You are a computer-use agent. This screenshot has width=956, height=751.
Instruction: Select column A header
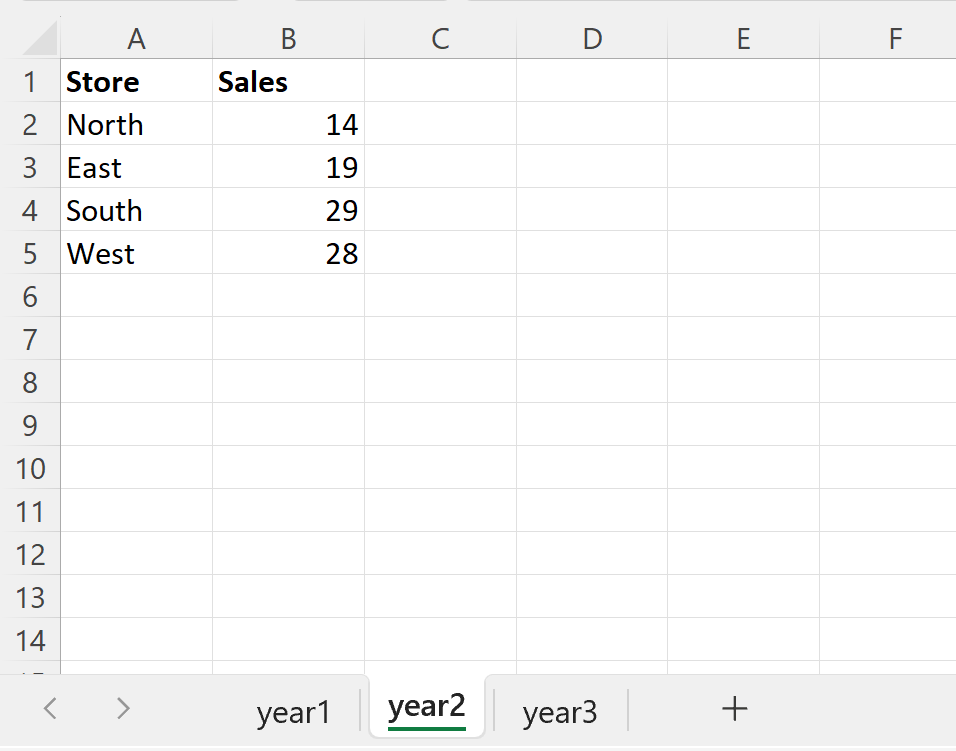[136, 40]
